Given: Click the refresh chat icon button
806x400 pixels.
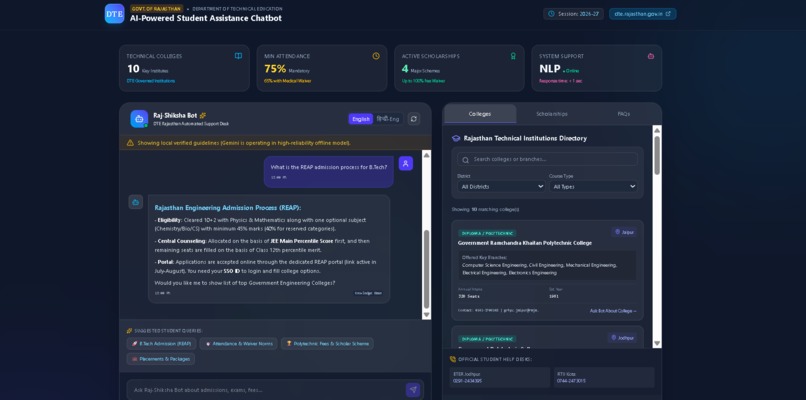Looking at the screenshot, I should pyautogui.click(x=414, y=119).
